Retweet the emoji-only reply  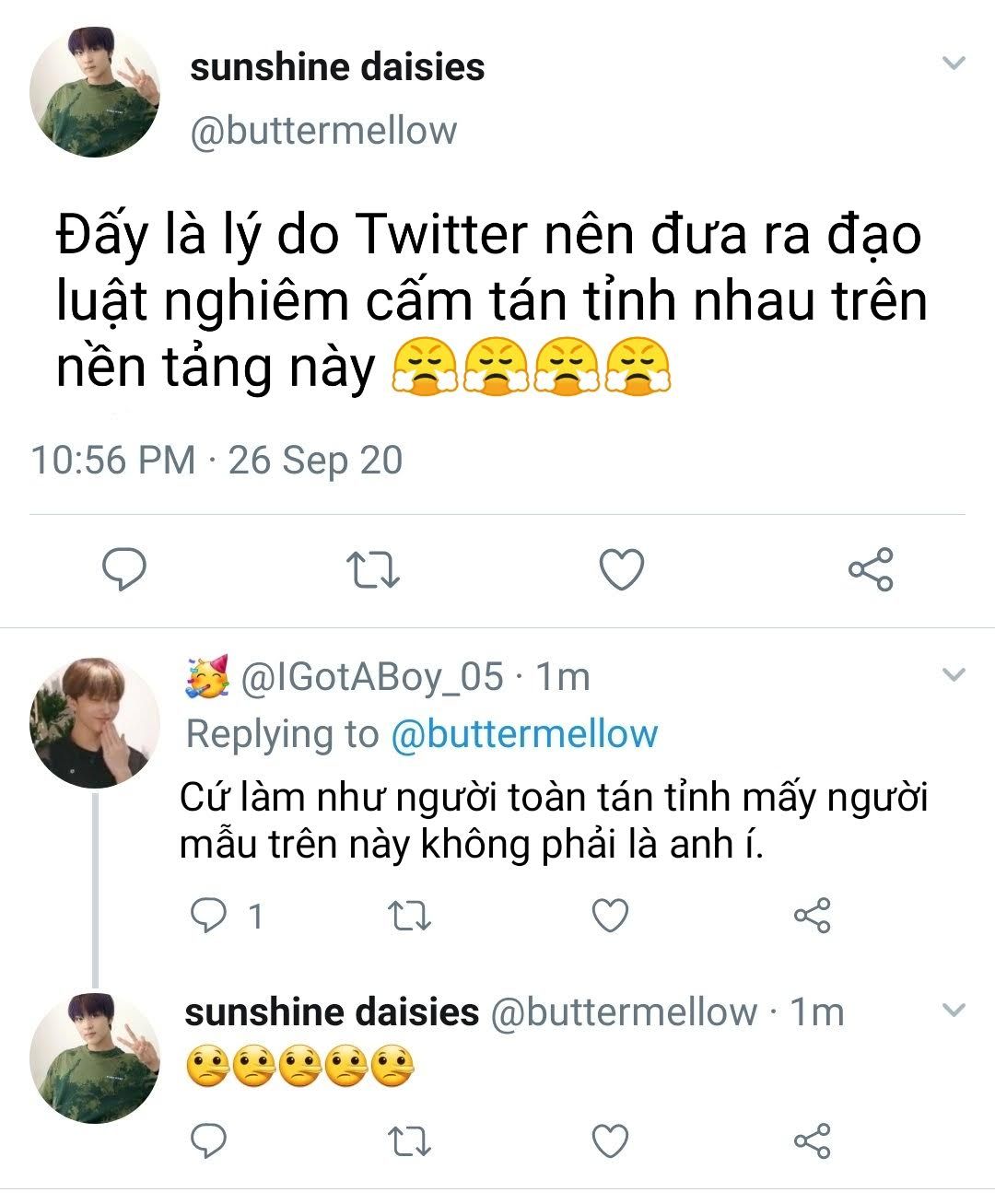coord(409,1142)
